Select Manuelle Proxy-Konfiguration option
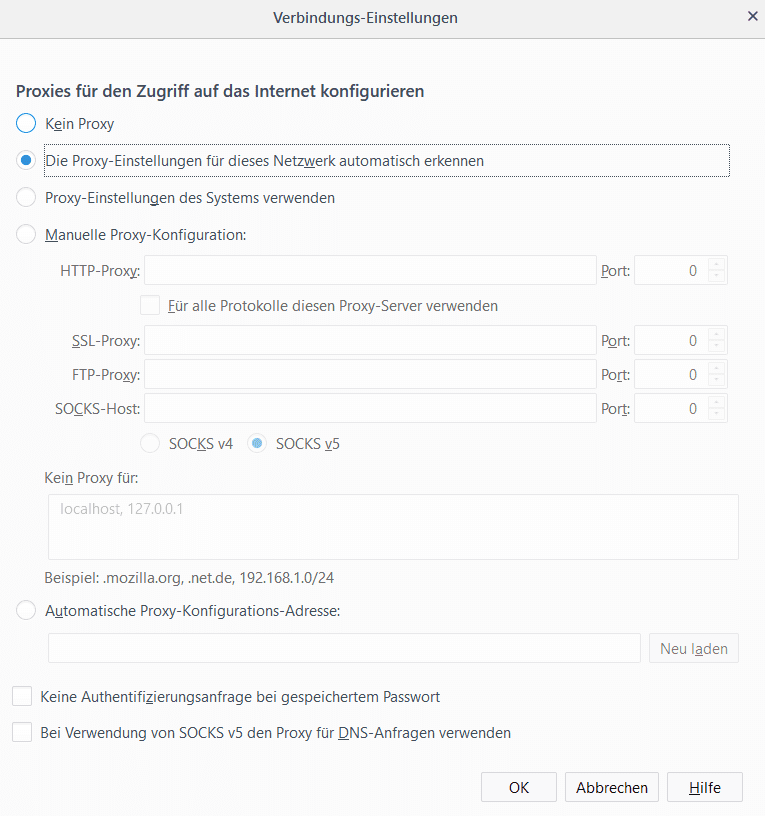 [x=26, y=235]
